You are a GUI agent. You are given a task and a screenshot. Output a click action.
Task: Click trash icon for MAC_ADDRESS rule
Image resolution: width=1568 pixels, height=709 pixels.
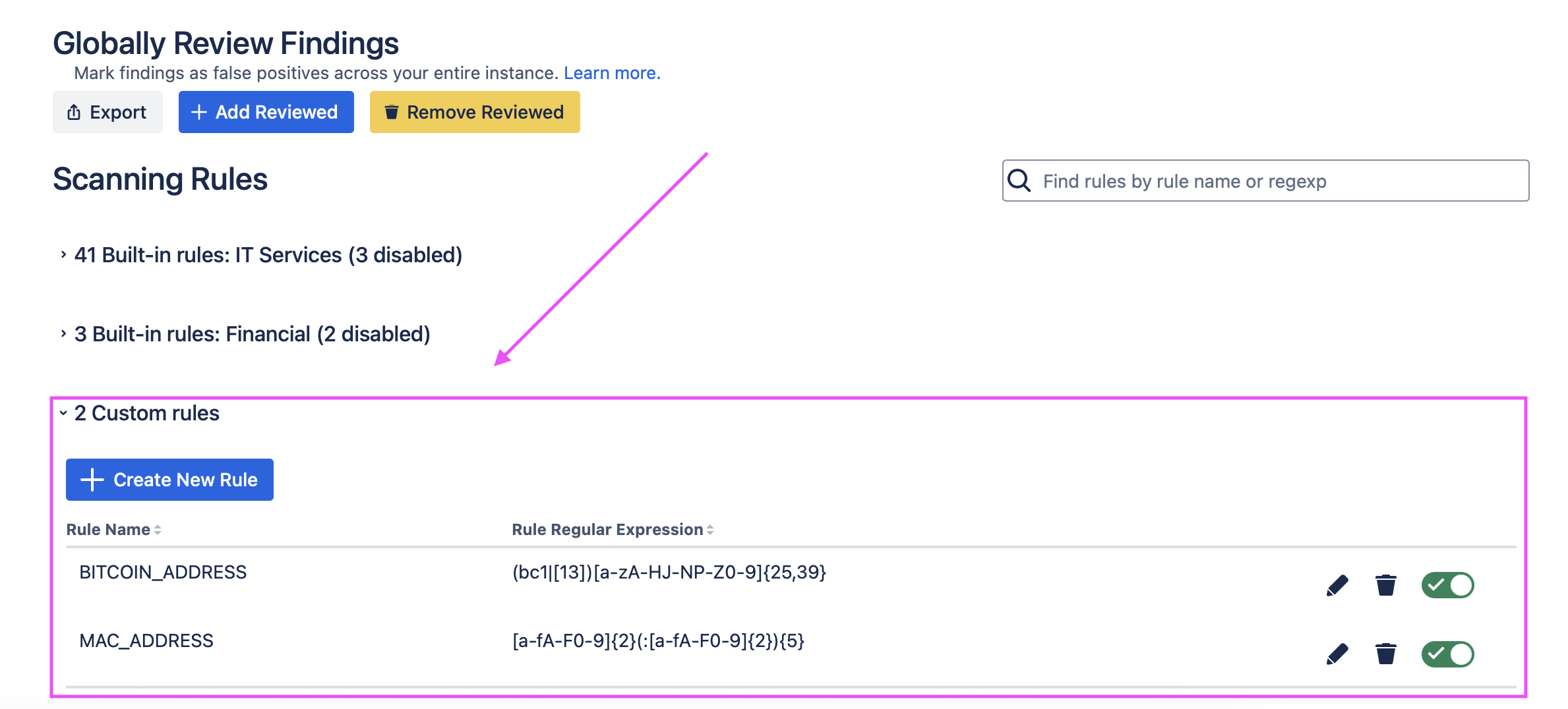1385,654
